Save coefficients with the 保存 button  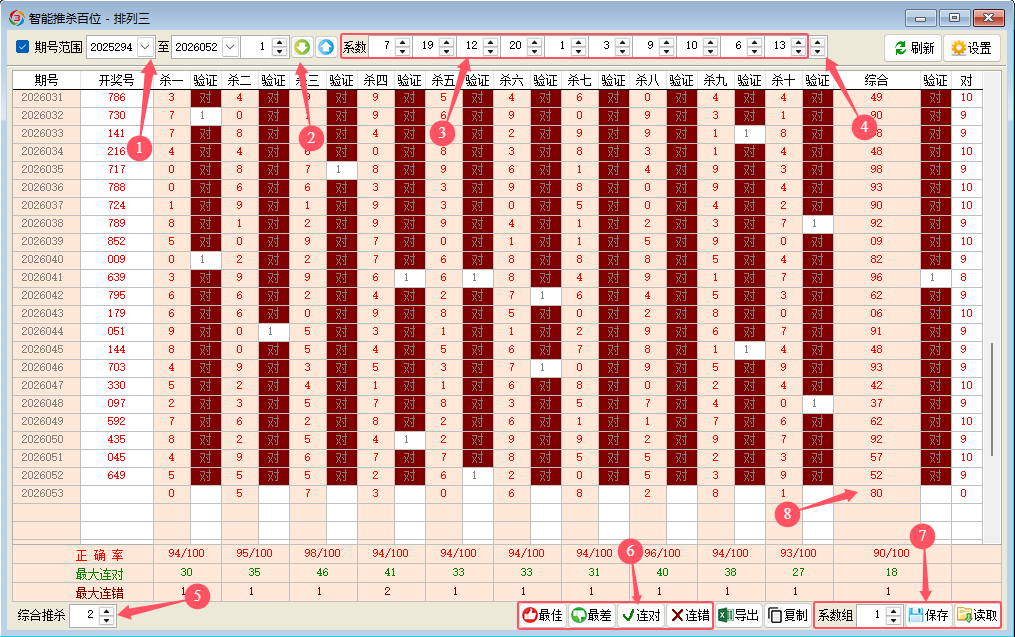928,616
